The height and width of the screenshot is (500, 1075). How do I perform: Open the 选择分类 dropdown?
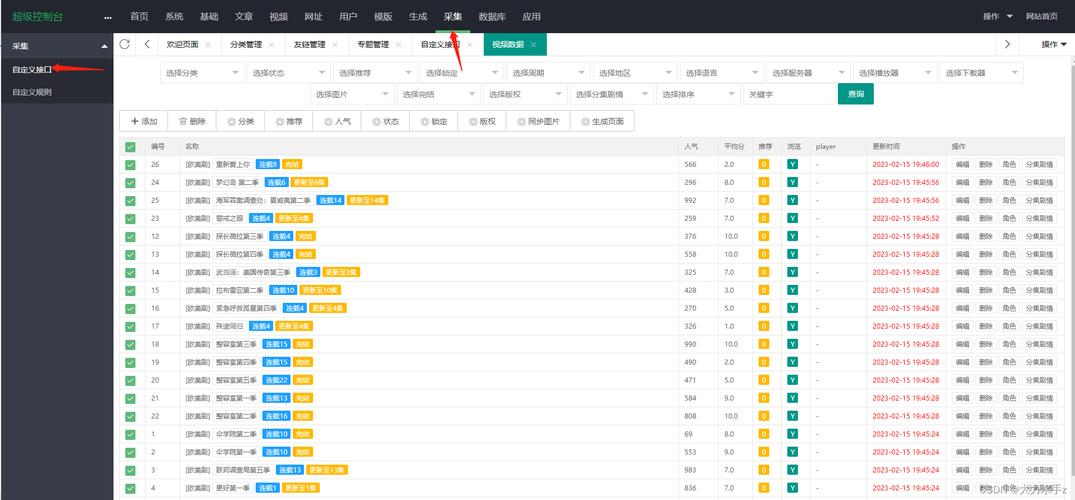202,73
